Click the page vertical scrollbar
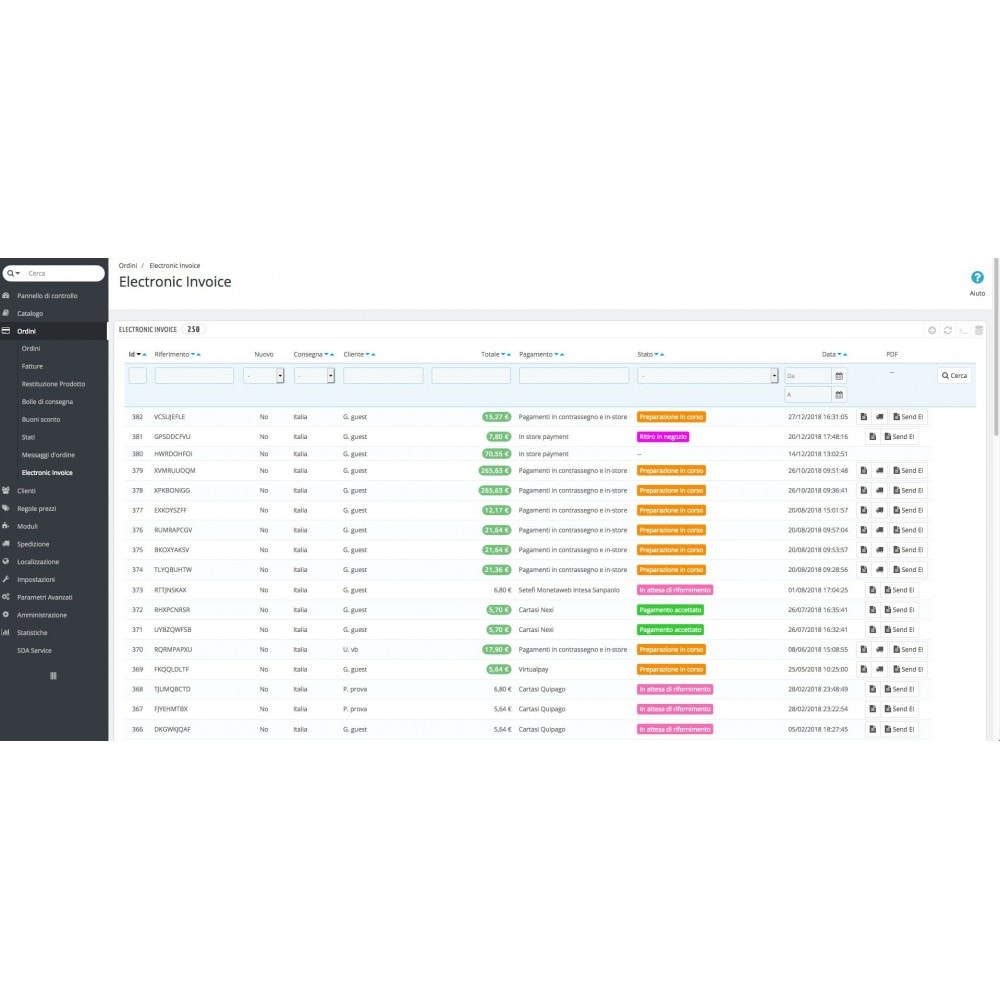This screenshot has width=1000, height=1000. 996,348
